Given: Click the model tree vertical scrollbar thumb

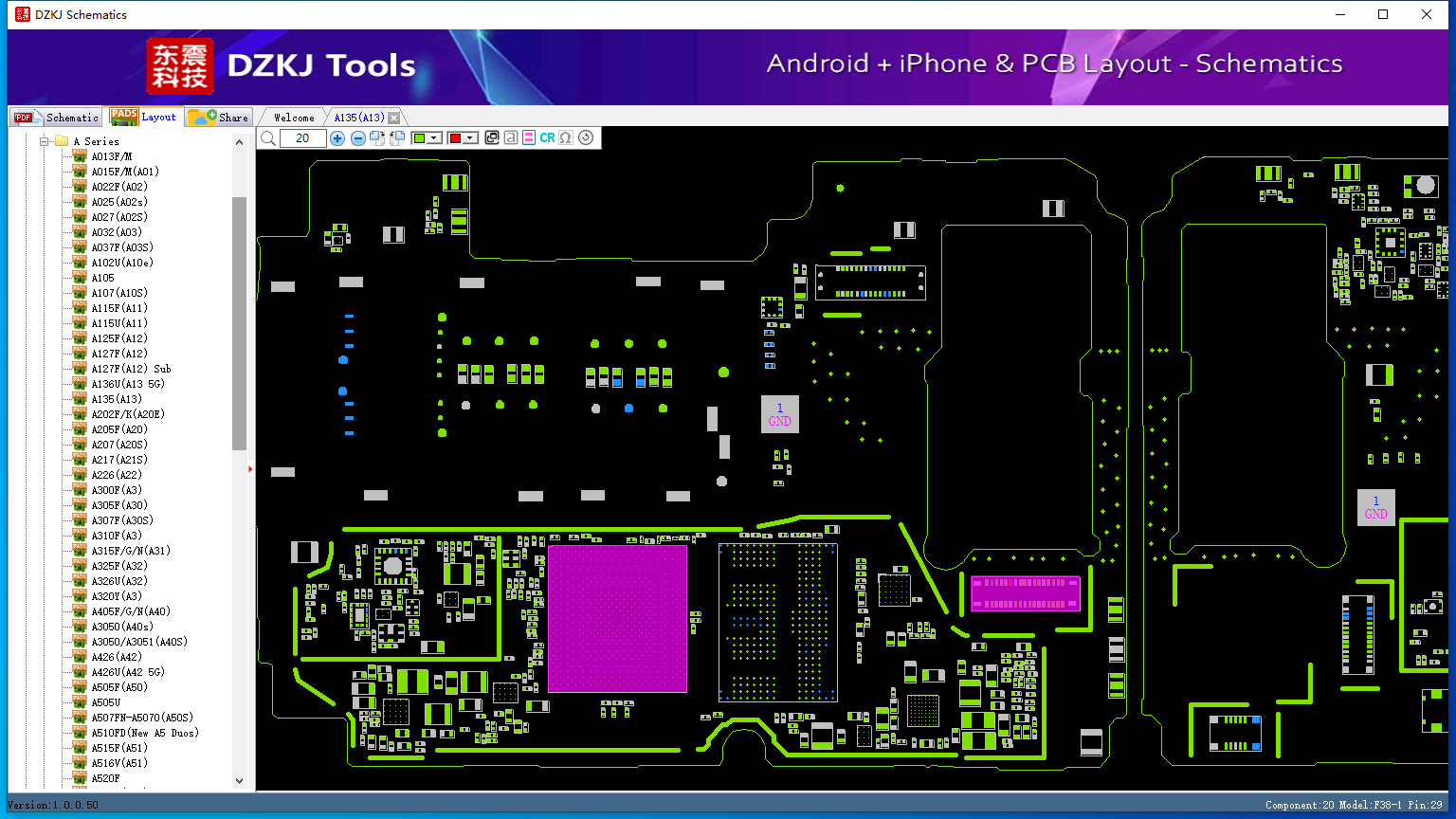Looking at the screenshot, I should [239, 323].
